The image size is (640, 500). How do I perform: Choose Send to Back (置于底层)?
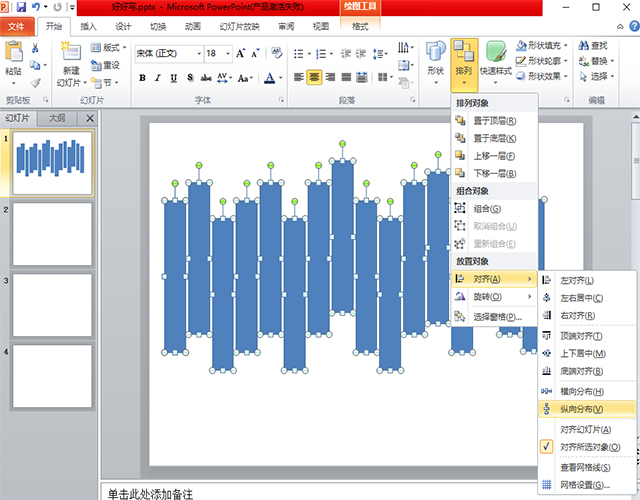pyautogui.click(x=494, y=138)
